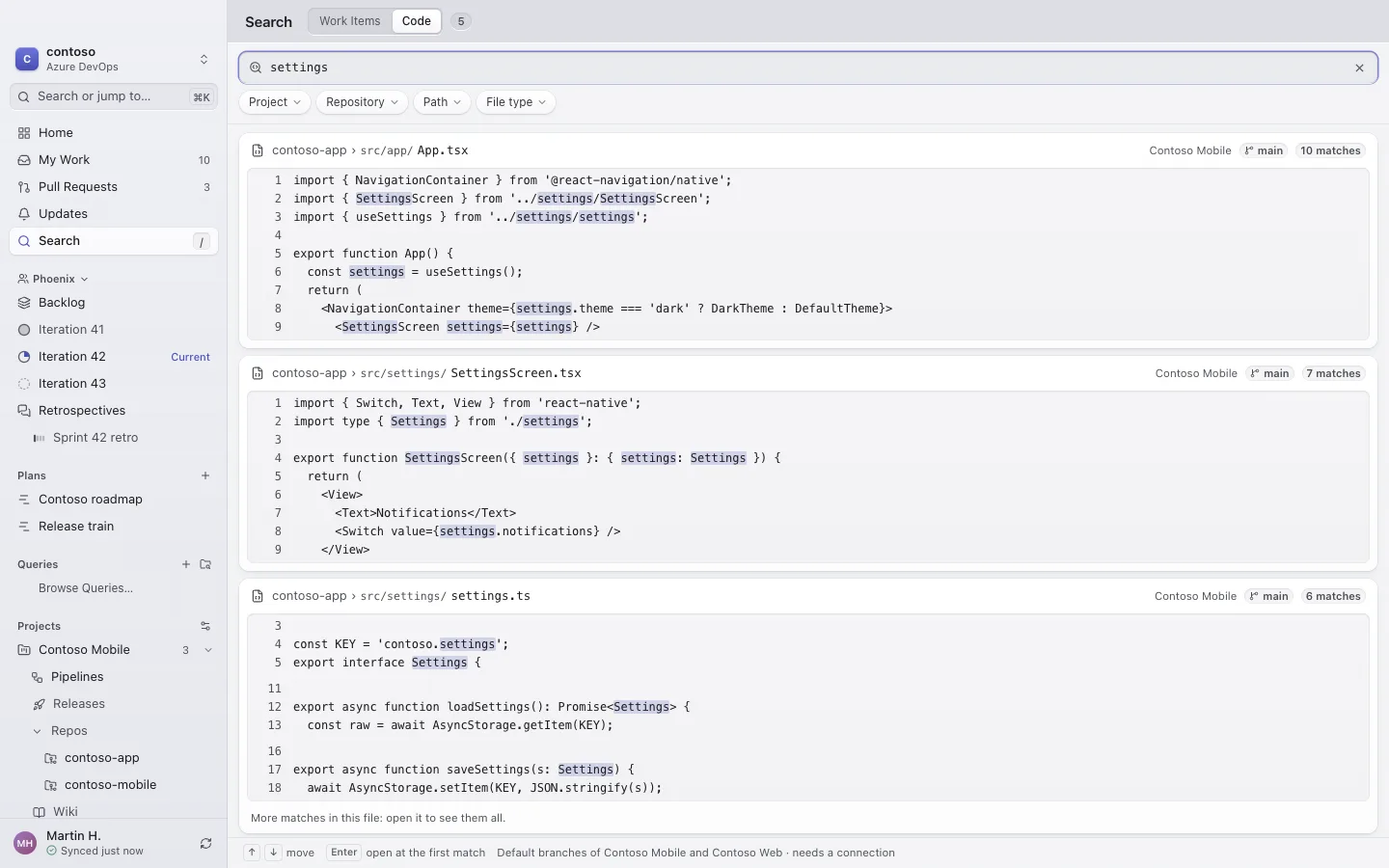Select the Code tab
This screenshot has width=1389, height=868.
click(417, 21)
